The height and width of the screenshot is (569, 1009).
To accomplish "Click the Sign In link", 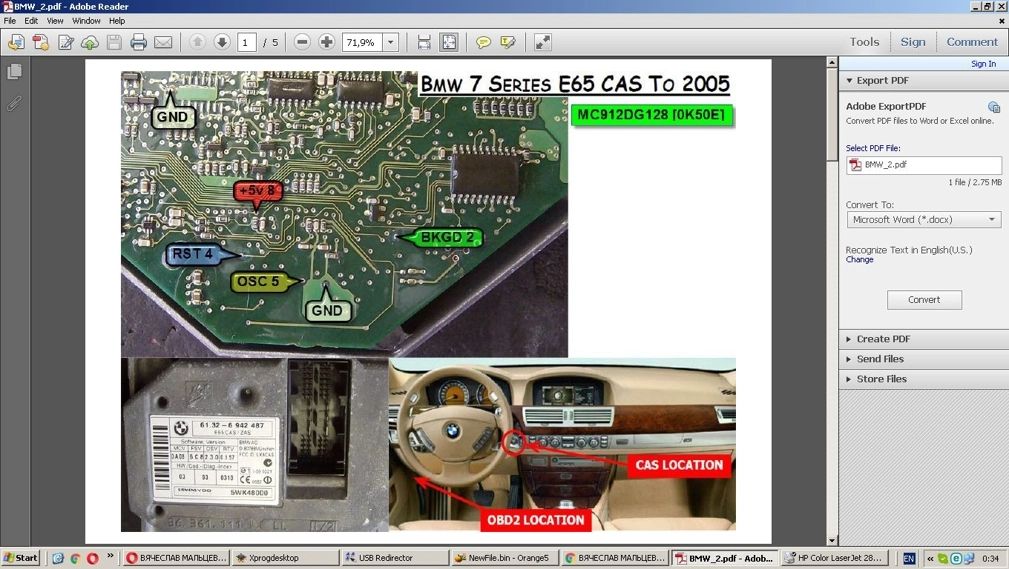I will point(983,64).
